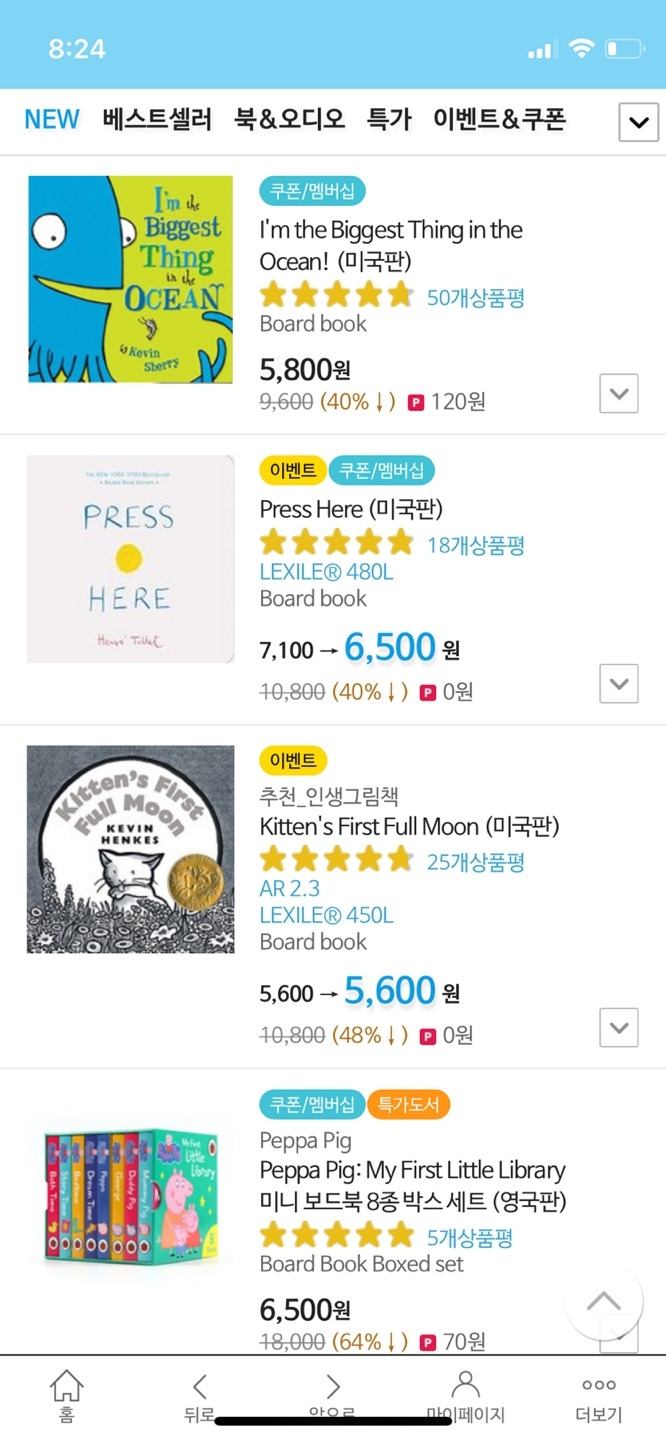666x1440 pixels.
Task: Expand options arrow for Kitten's First Full Moon
Action: click(x=619, y=1027)
